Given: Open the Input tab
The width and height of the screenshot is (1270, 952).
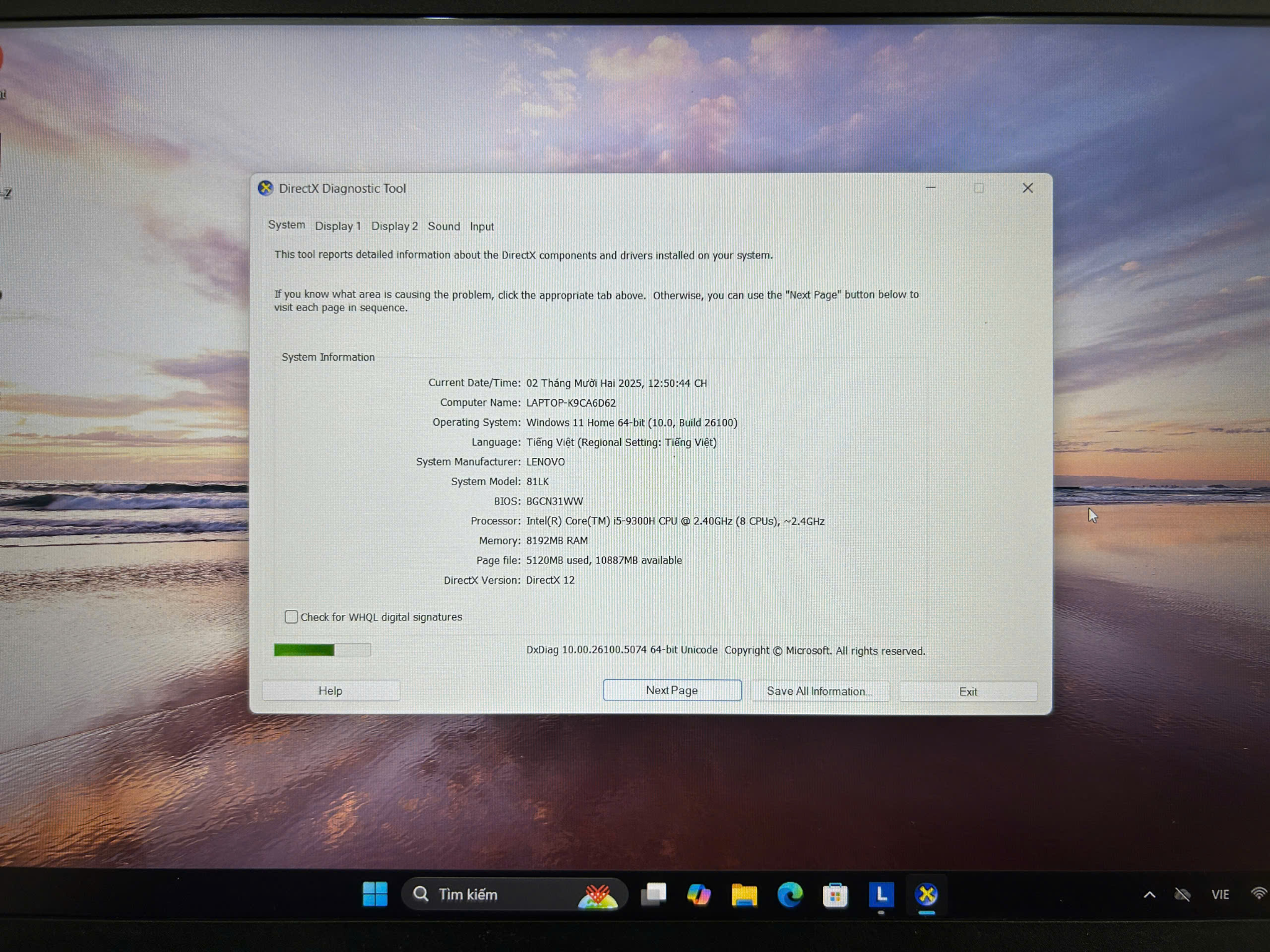Looking at the screenshot, I should [481, 227].
